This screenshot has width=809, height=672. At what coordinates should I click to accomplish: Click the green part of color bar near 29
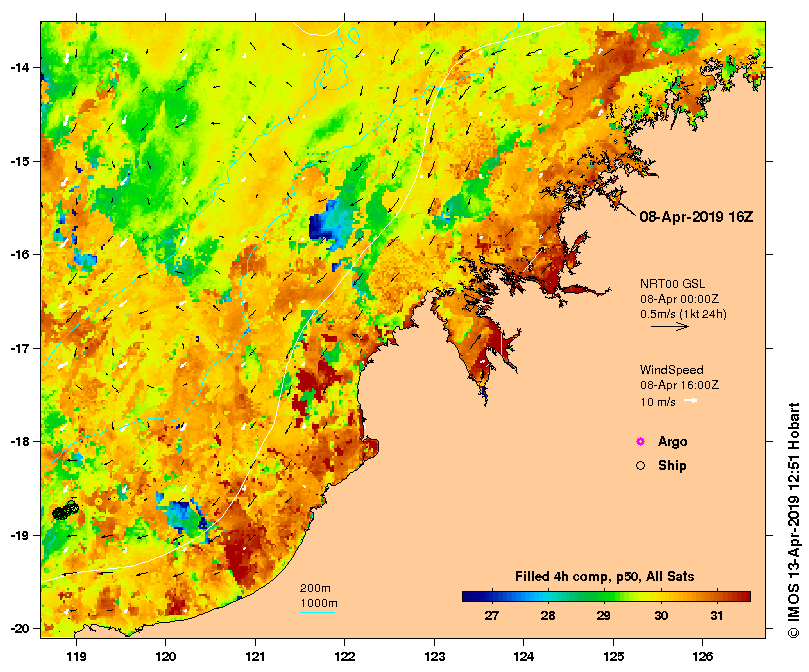[603, 597]
